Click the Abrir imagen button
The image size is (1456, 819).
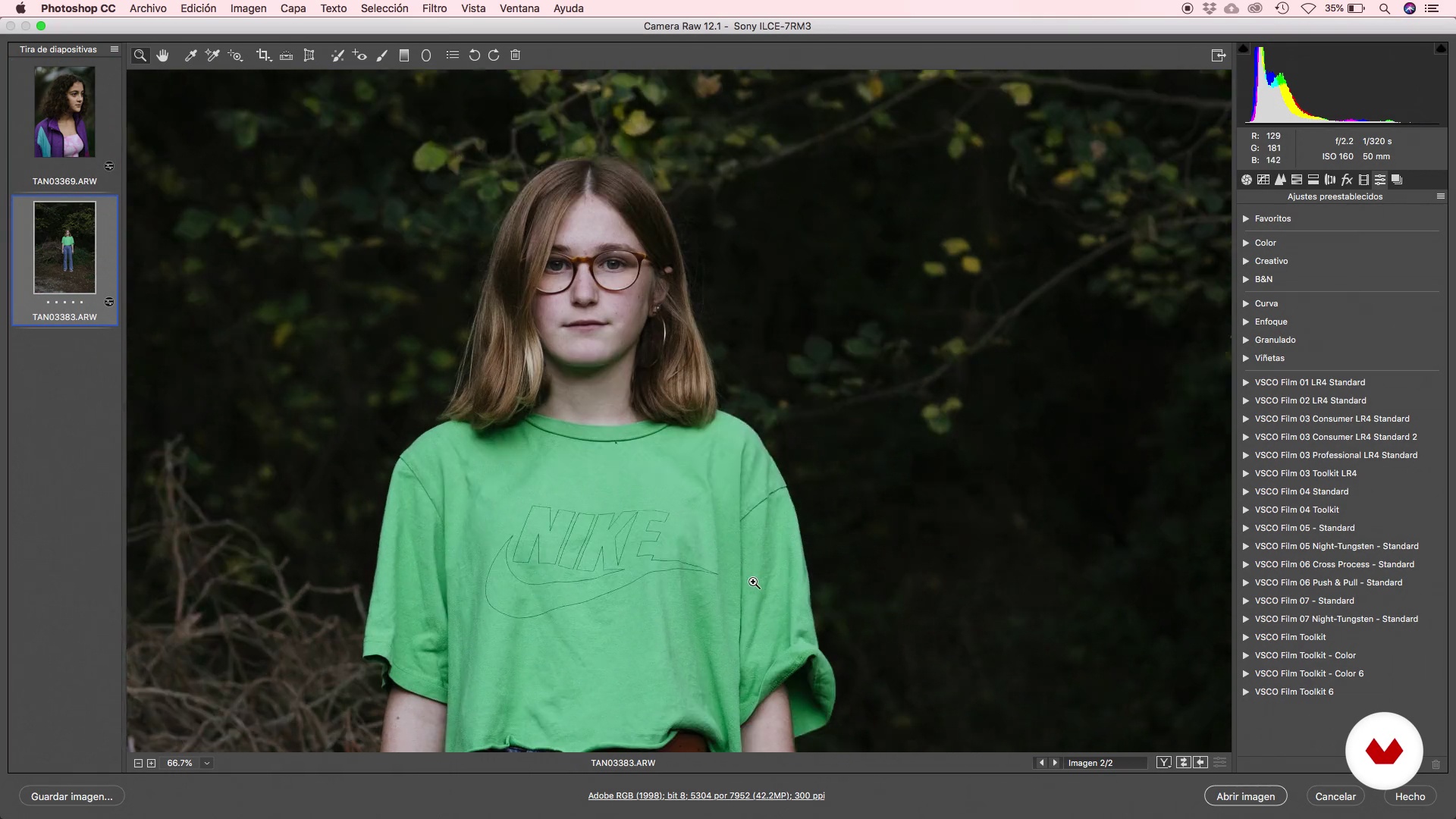pyautogui.click(x=1246, y=796)
